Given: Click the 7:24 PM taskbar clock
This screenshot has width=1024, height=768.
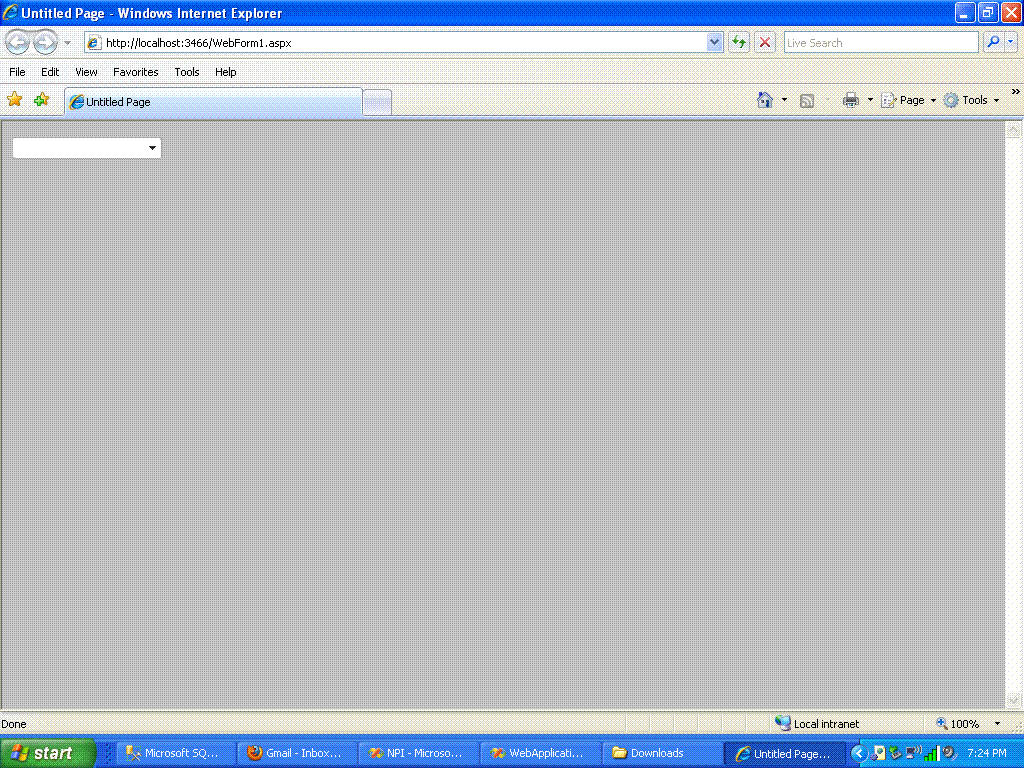Looking at the screenshot, I should pos(986,754).
